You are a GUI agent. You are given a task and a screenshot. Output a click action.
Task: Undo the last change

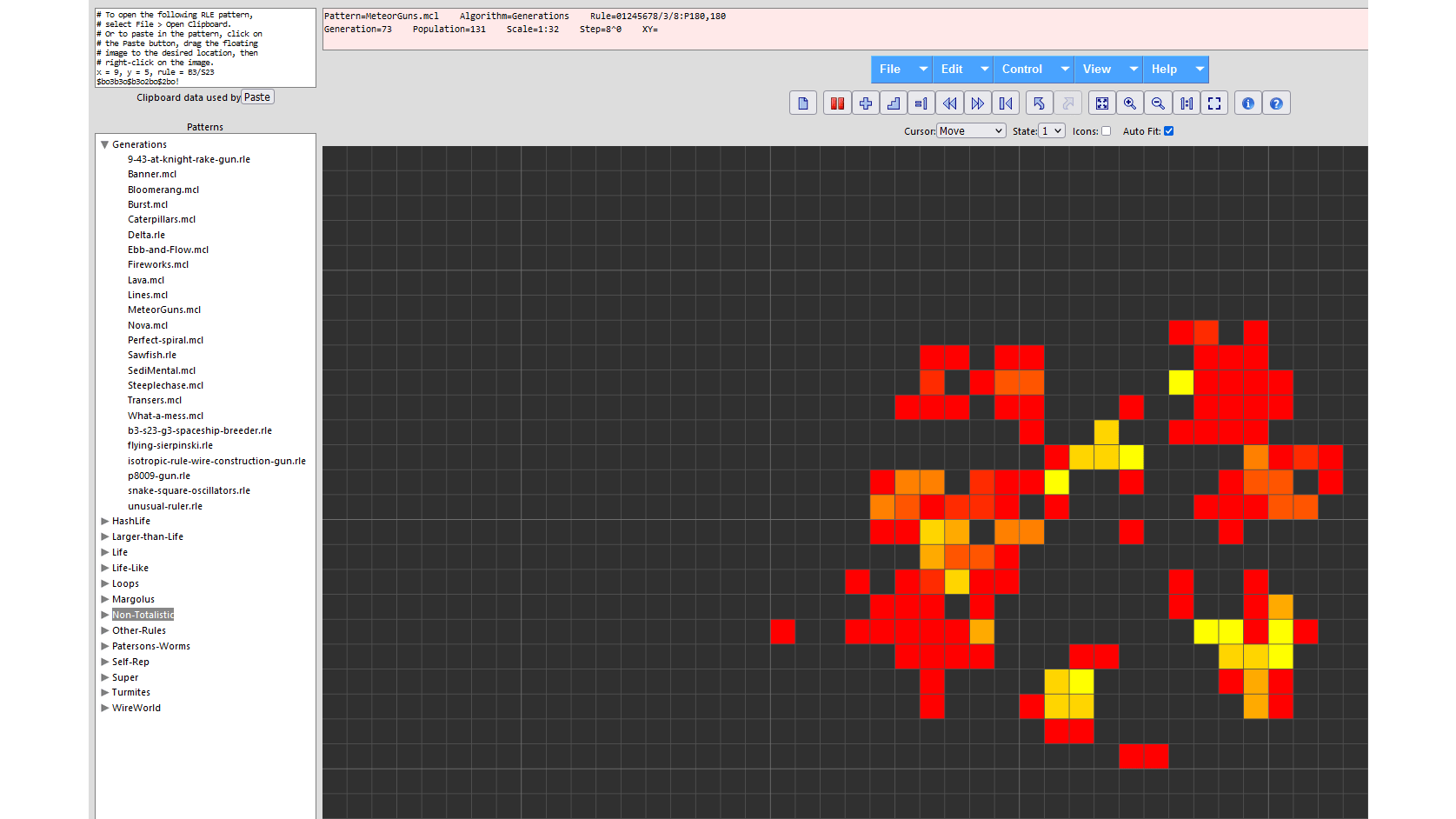[x=1040, y=103]
